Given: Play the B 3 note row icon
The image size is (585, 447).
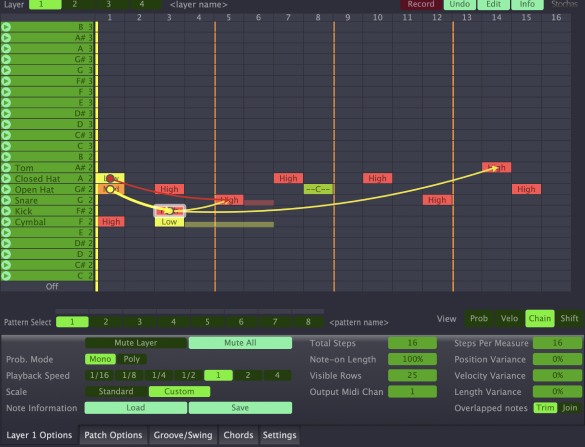Looking at the screenshot, I should coord(6,27).
